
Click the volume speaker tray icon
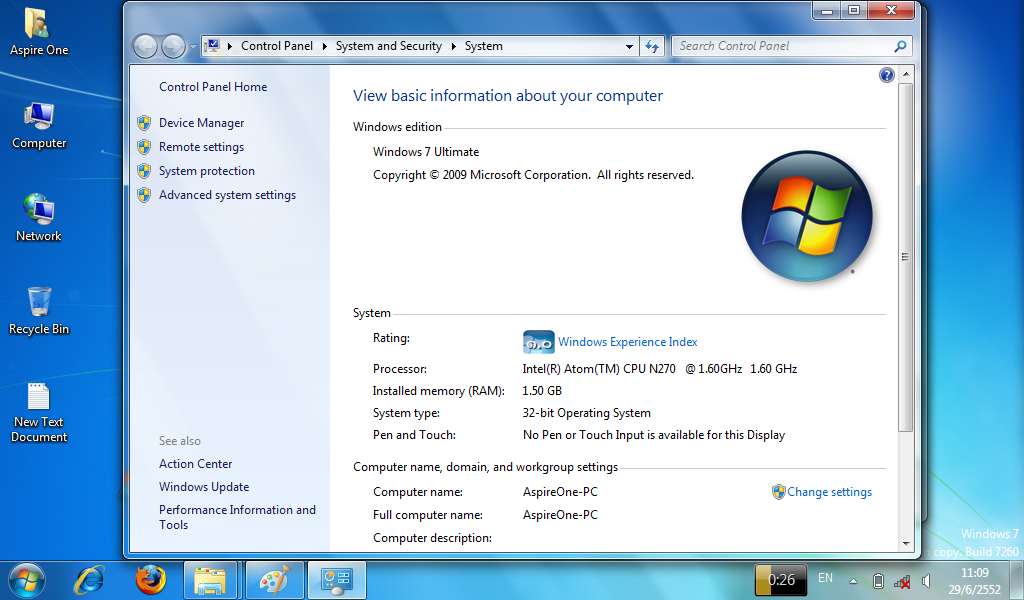(926, 580)
